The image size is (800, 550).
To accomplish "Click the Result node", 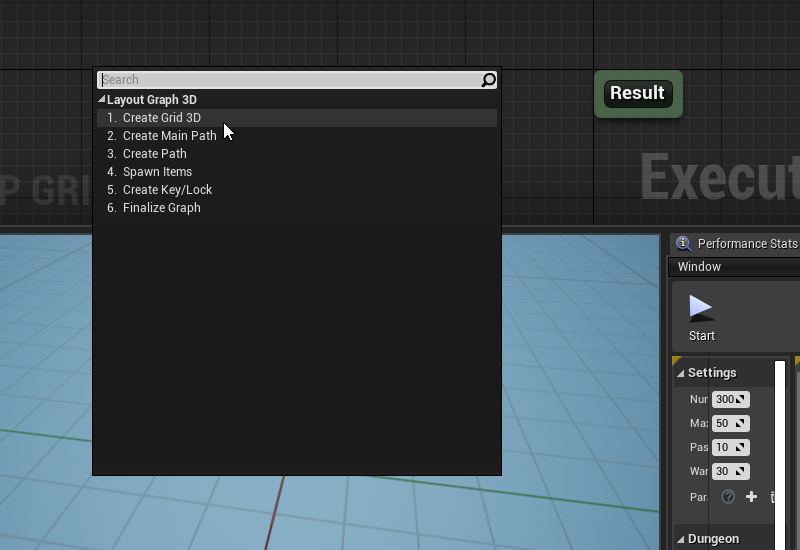I will click(x=638, y=94).
